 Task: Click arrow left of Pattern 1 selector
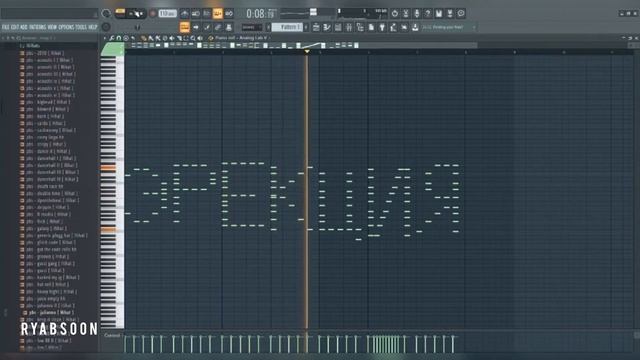(x=268, y=27)
